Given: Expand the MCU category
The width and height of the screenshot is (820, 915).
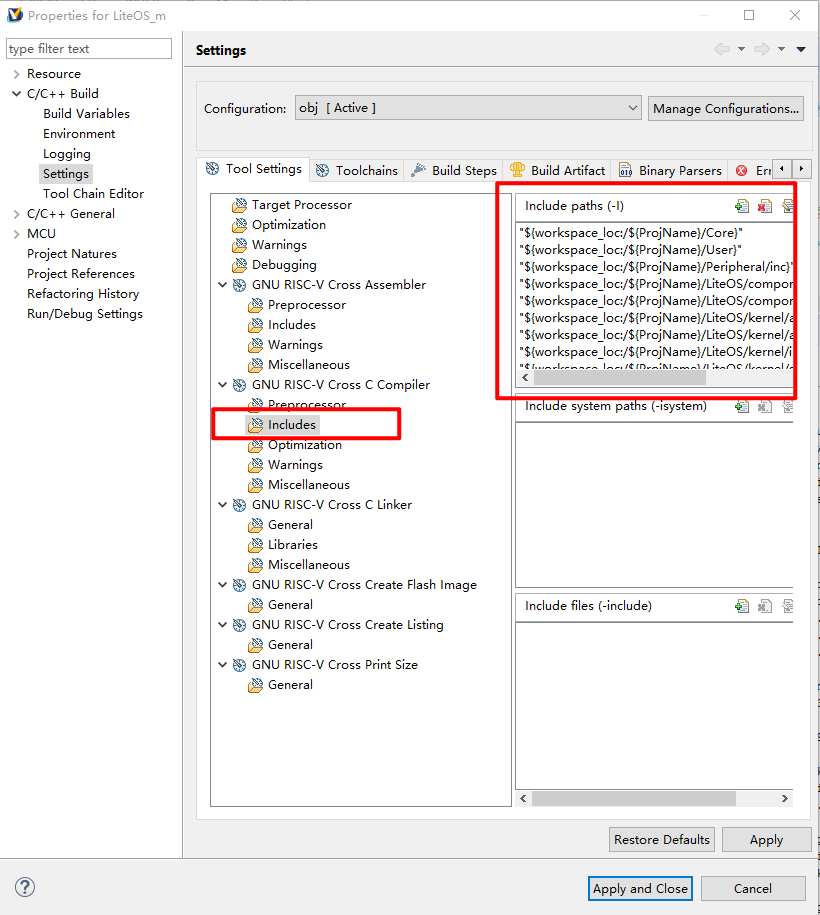Looking at the screenshot, I should (x=16, y=234).
